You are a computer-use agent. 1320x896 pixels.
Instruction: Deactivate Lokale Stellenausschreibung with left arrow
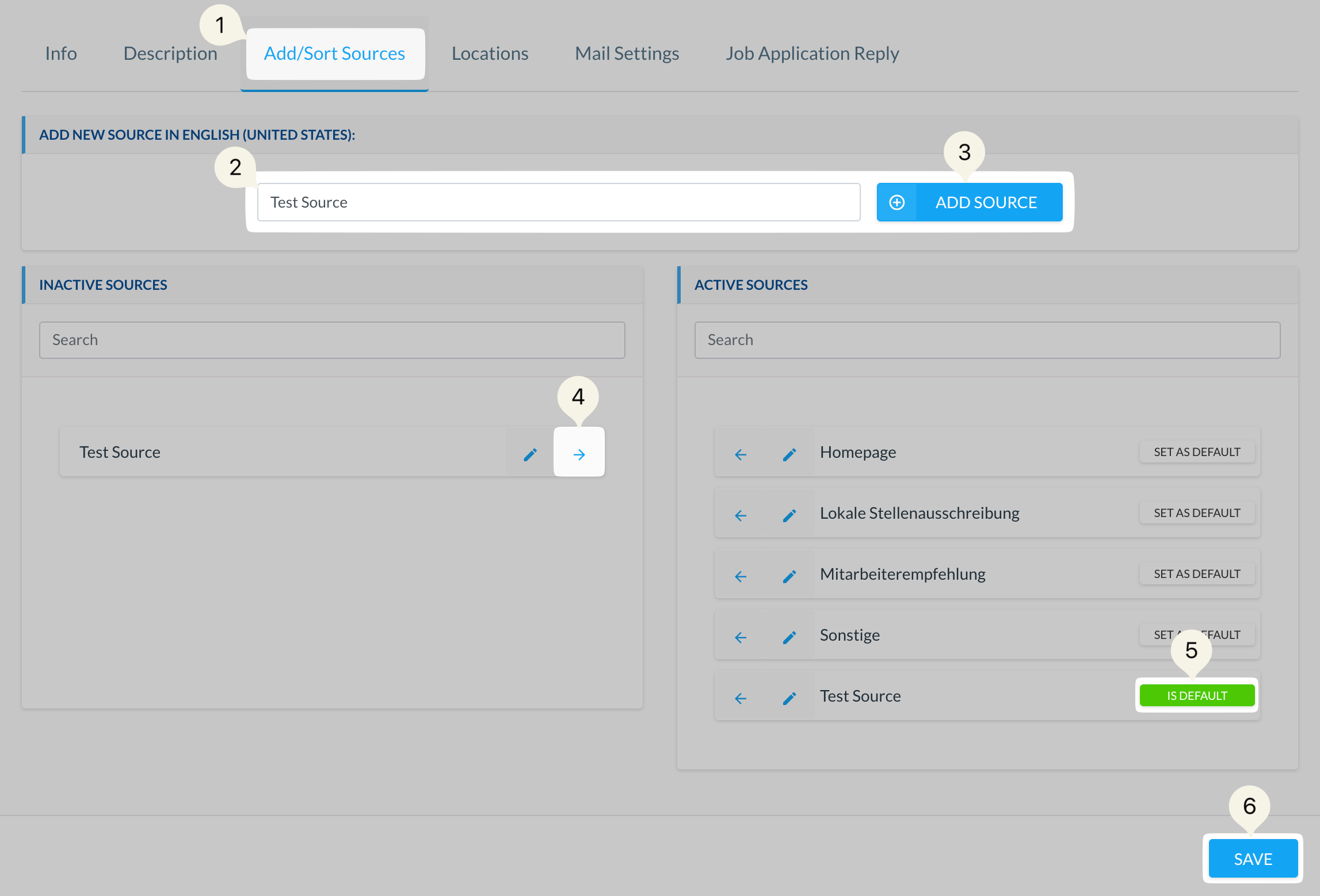(741, 515)
